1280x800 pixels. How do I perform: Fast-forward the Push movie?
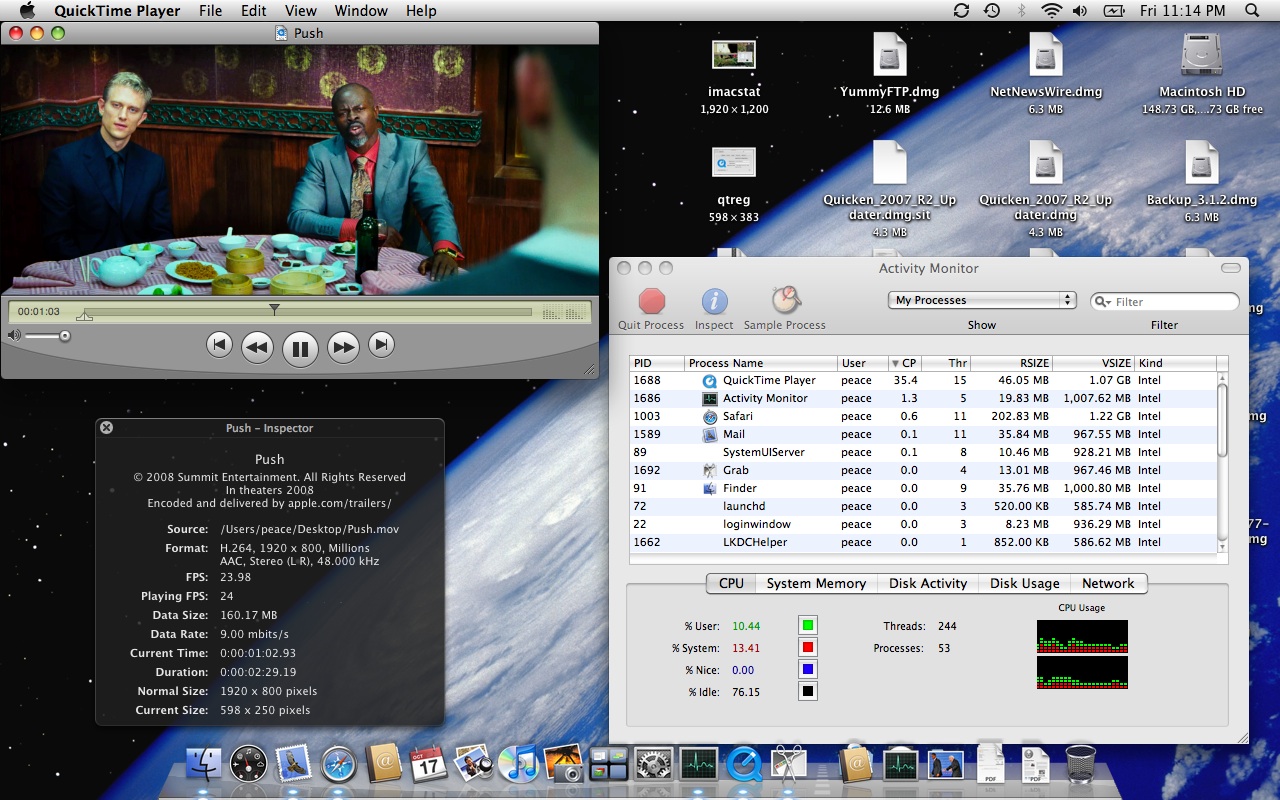pyautogui.click(x=343, y=347)
